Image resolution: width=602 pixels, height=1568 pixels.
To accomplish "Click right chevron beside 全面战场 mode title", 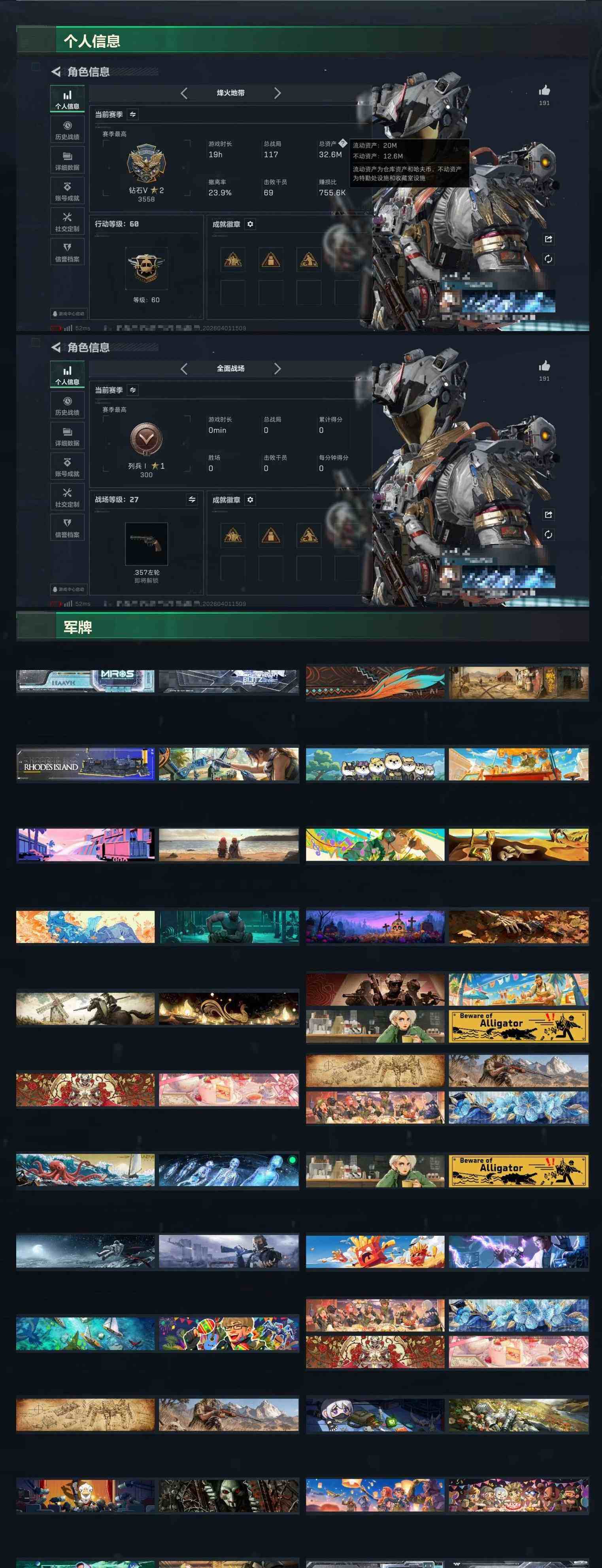I will [x=277, y=369].
